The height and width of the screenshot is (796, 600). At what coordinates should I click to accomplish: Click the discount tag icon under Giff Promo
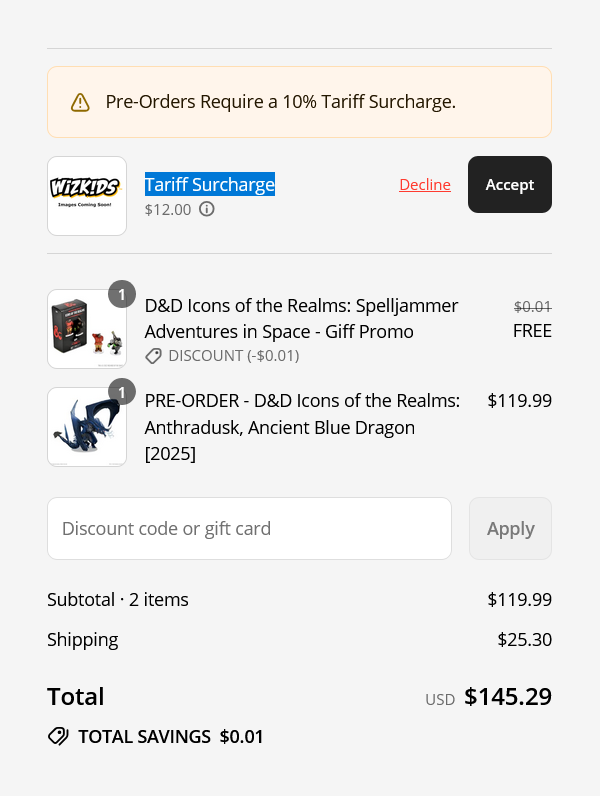[153, 356]
